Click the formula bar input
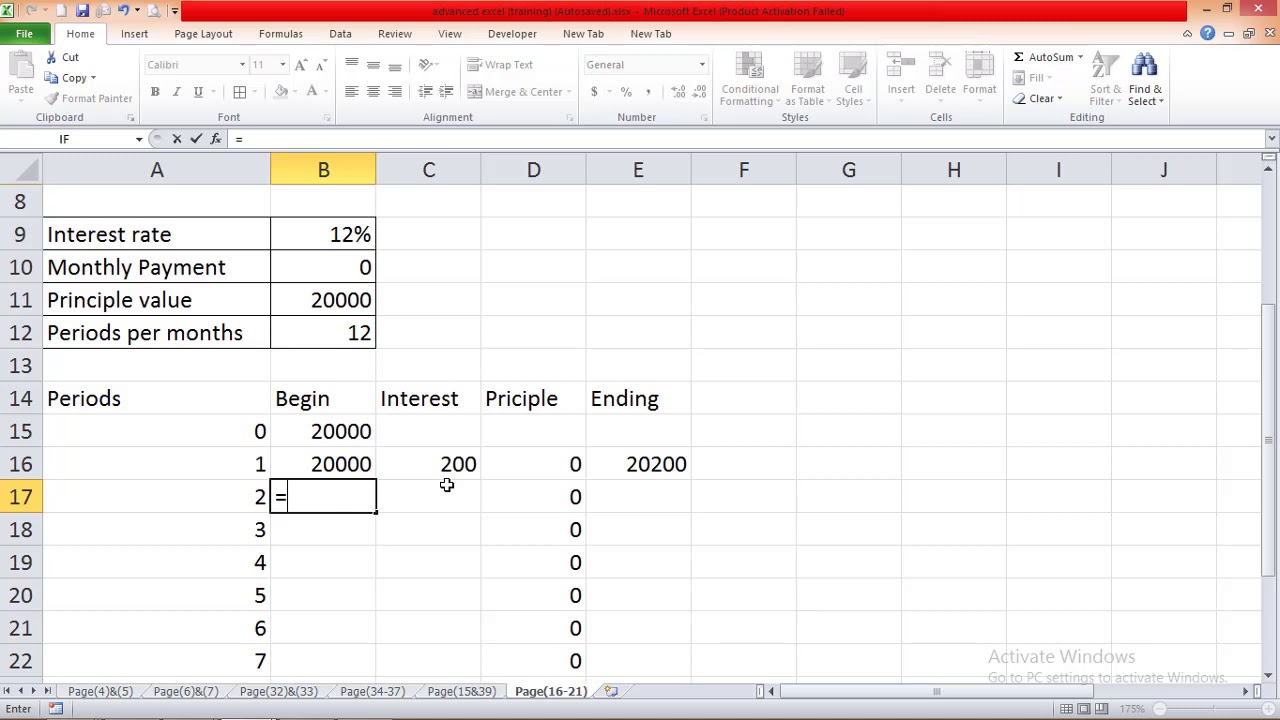The image size is (1280, 720). [x=748, y=139]
